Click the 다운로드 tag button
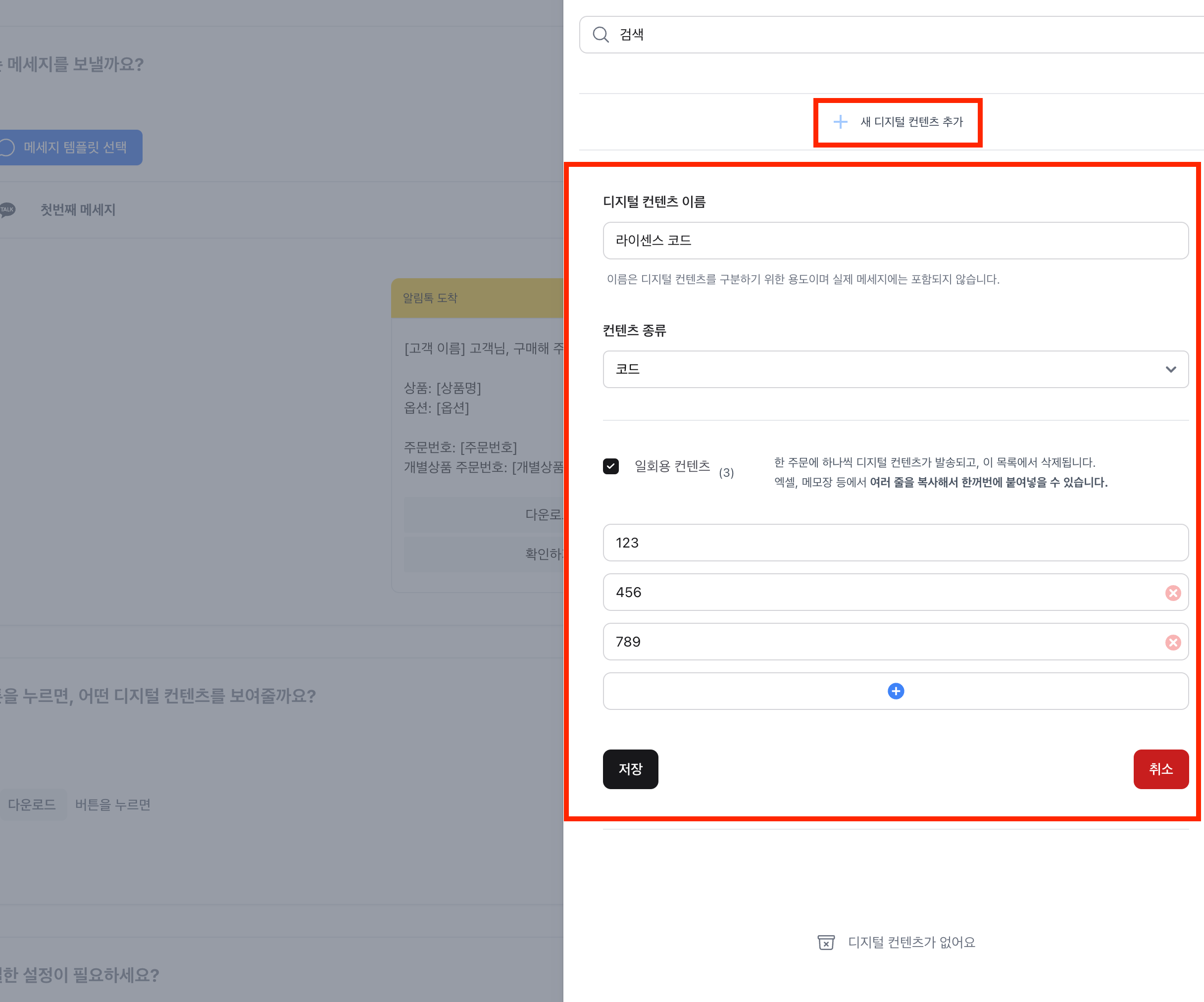Image resolution: width=1204 pixels, height=1002 pixels. (32, 805)
